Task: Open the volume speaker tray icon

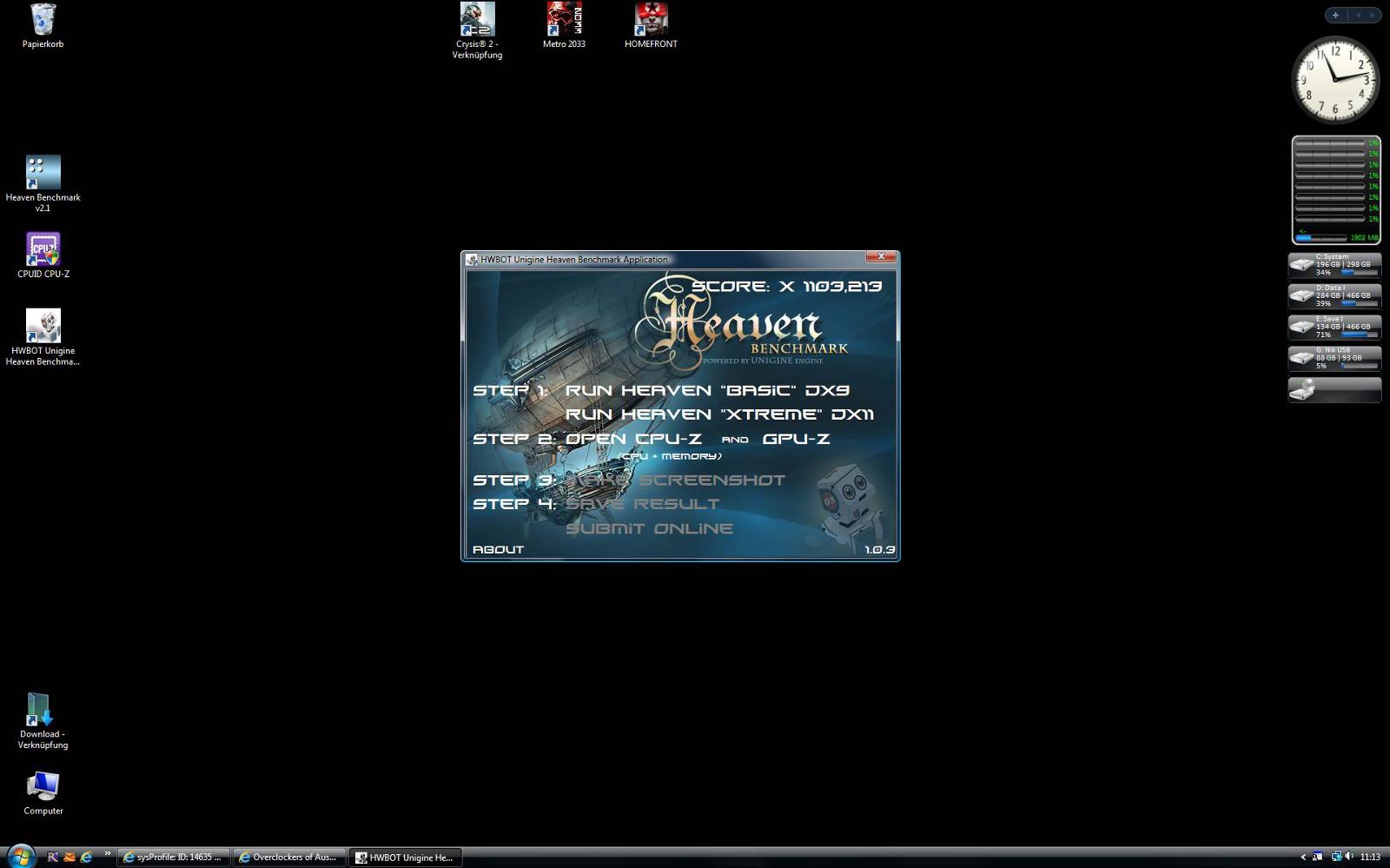Action: pyautogui.click(x=1349, y=857)
